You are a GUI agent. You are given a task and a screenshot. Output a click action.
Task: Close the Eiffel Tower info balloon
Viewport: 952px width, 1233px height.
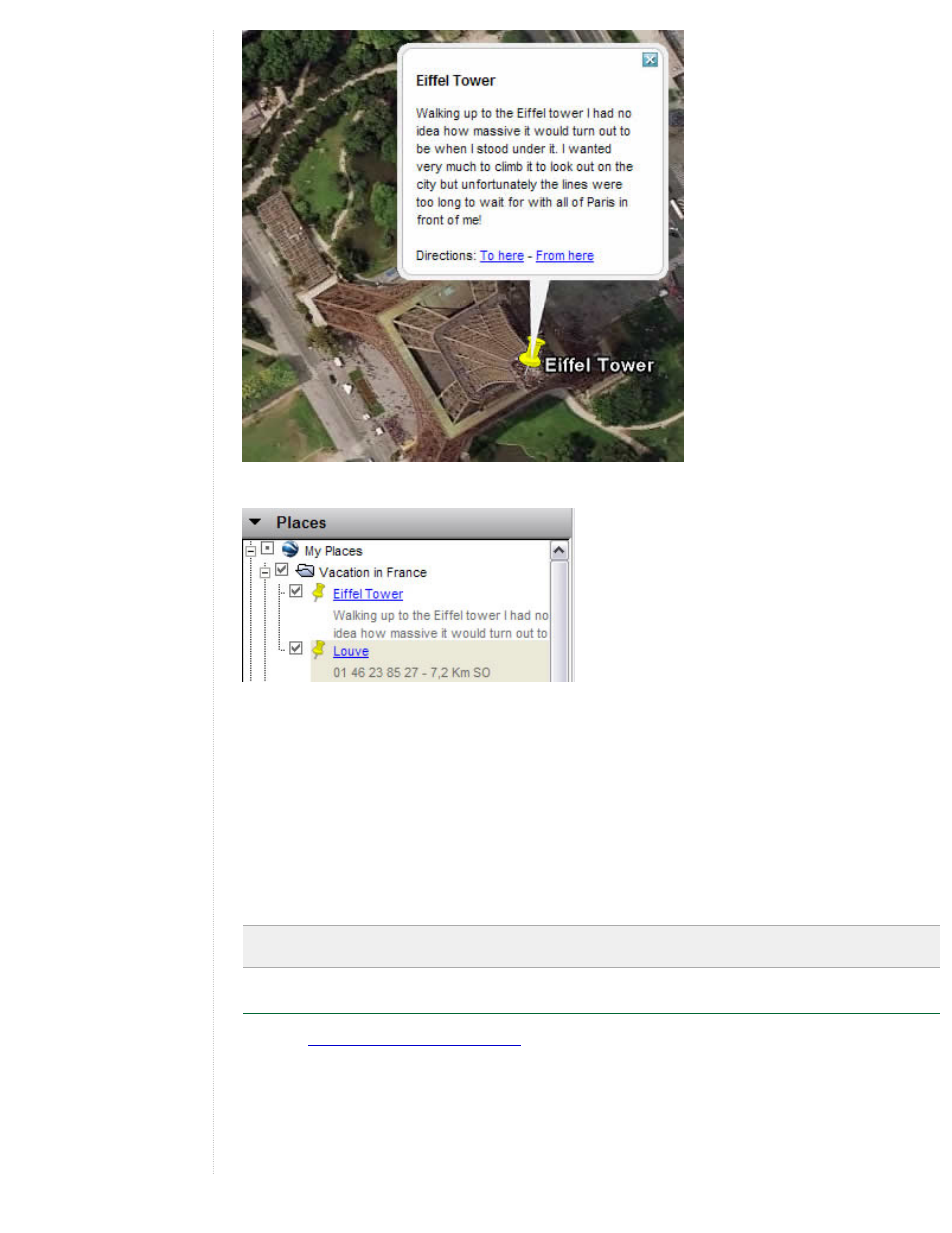650,60
